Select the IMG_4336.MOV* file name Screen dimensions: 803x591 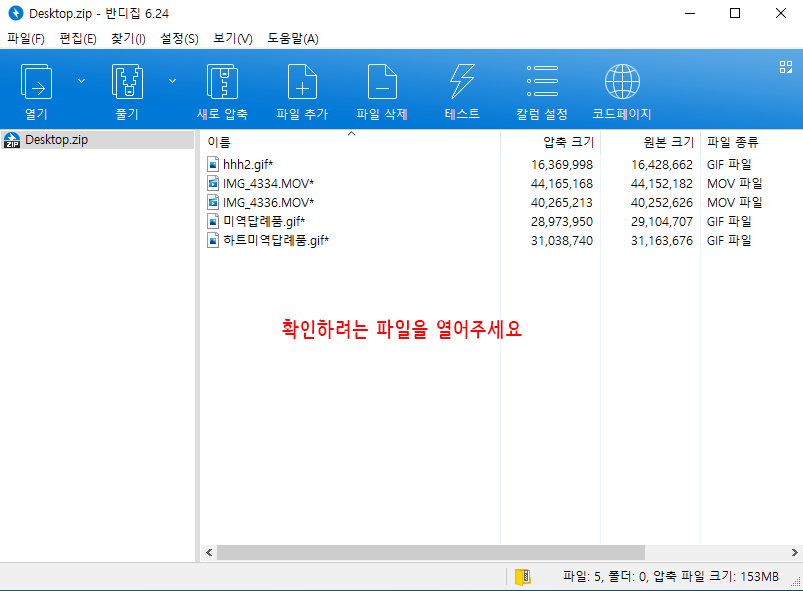click(x=268, y=202)
